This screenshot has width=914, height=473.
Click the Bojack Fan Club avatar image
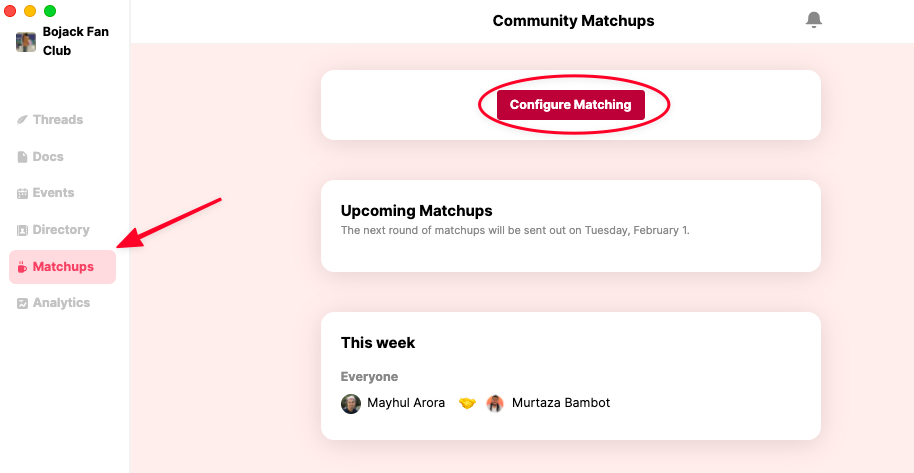pyautogui.click(x=26, y=42)
